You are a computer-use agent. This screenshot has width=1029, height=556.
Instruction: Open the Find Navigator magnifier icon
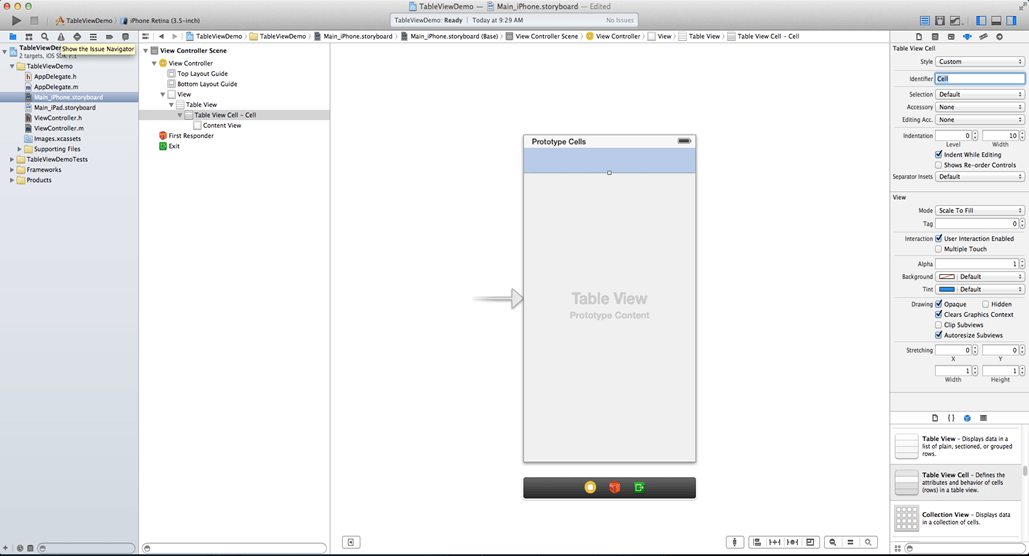point(45,37)
